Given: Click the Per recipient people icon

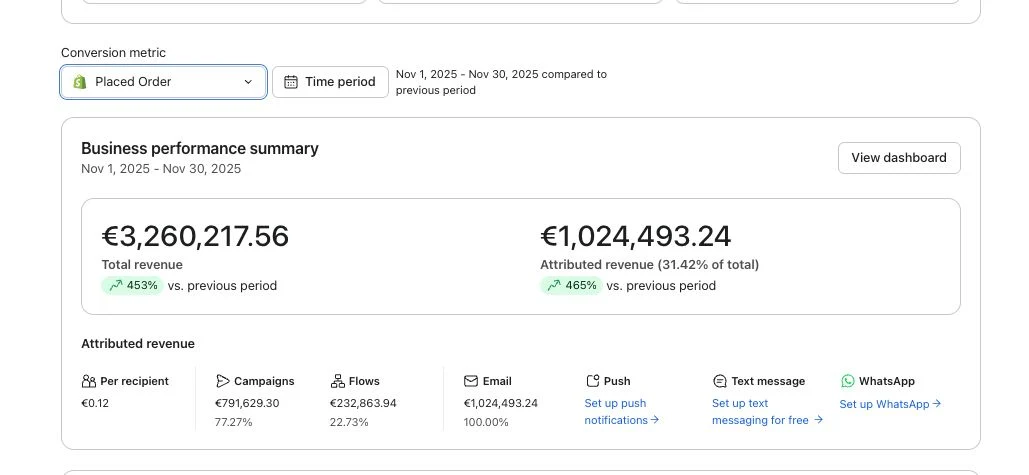Looking at the screenshot, I should tap(89, 381).
